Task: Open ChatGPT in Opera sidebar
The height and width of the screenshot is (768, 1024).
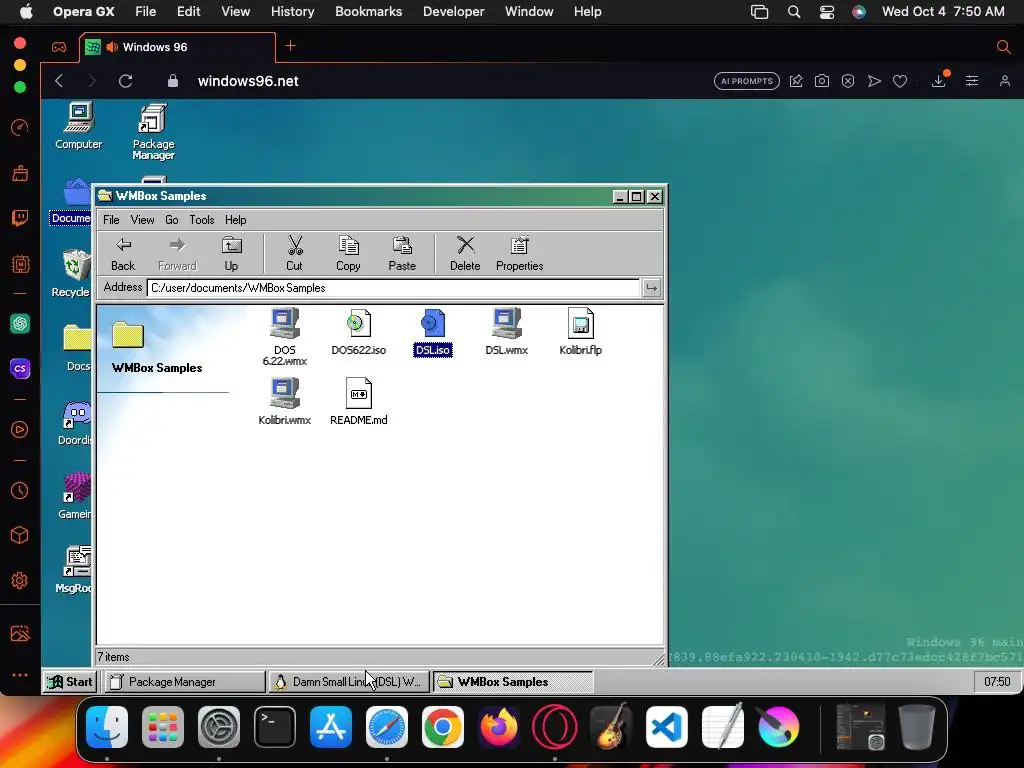Action: click(20, 324)
